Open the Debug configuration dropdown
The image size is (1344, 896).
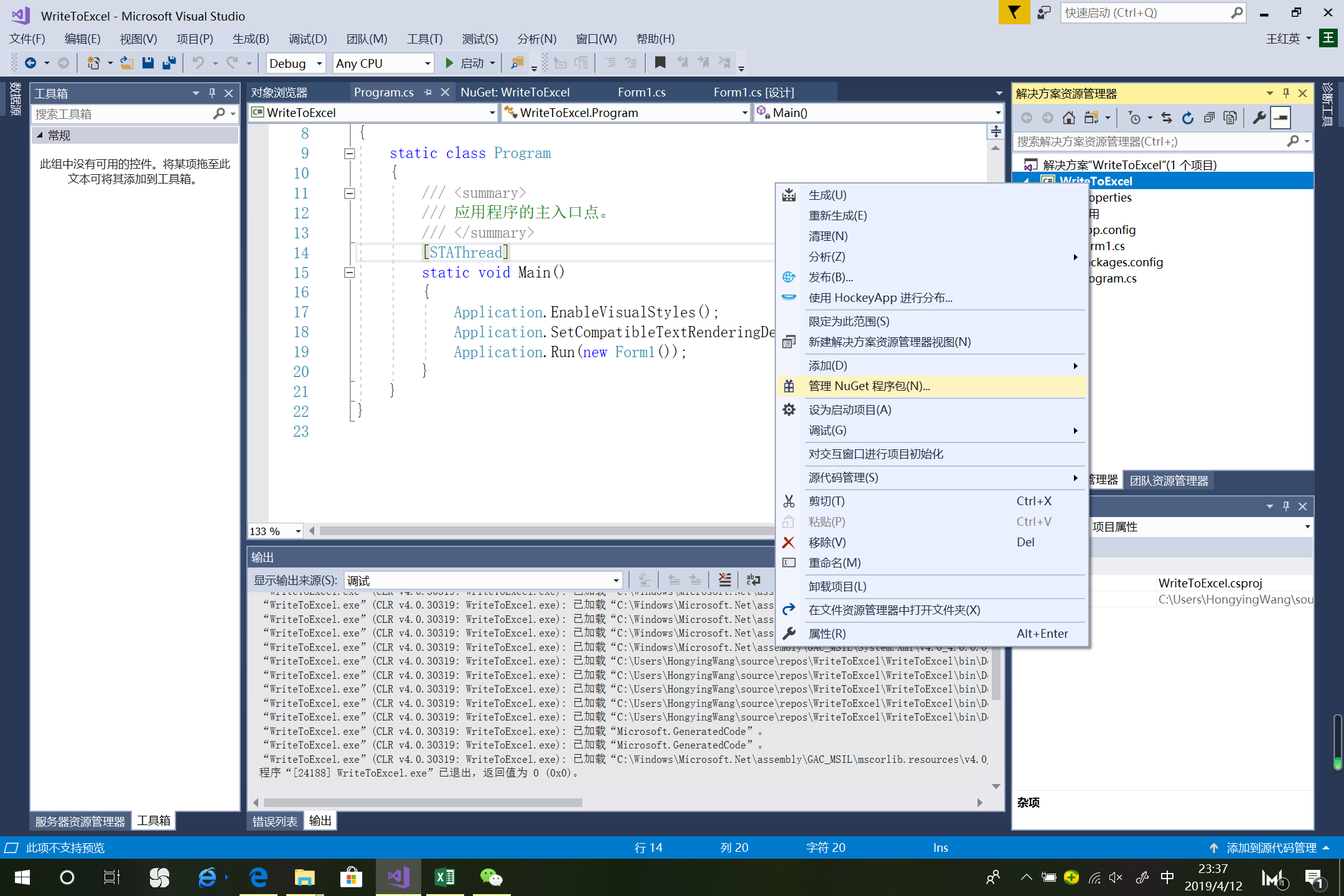pos(318,63)
